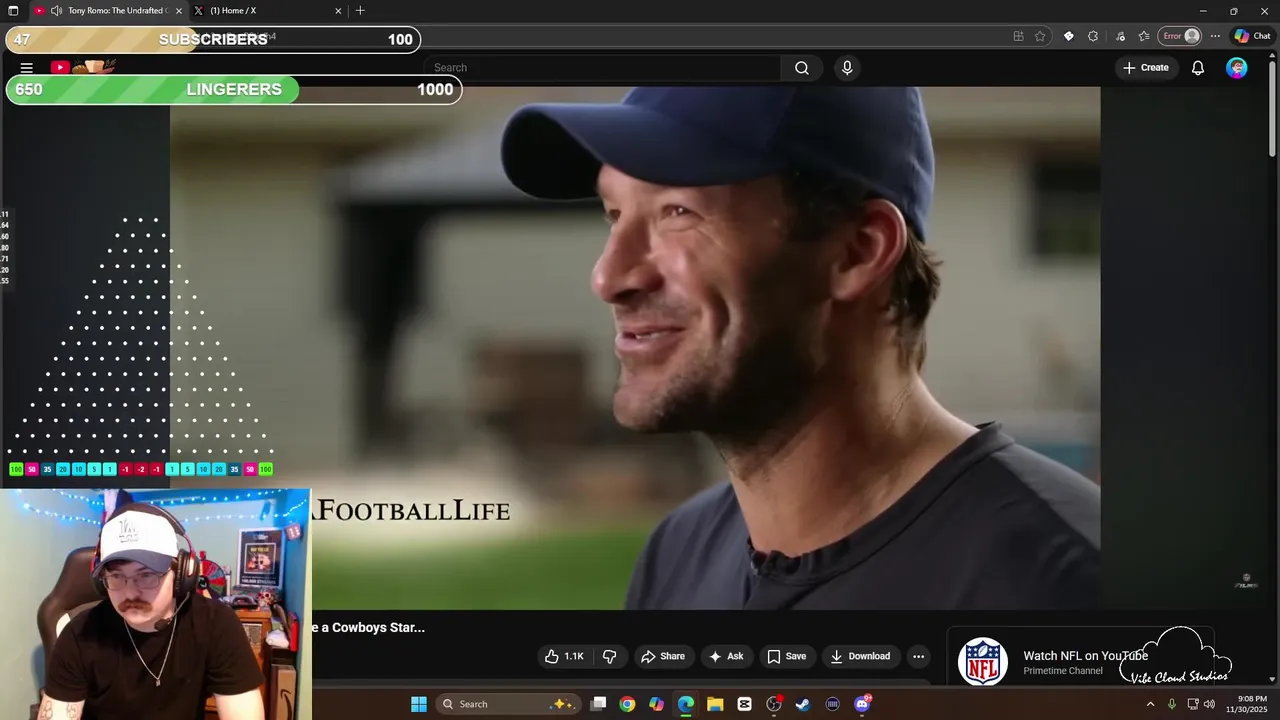Image resolution: width=1280 pixels, height=720 pixels.
Task: Focus the YouTube search field
Action: point(603,68)
